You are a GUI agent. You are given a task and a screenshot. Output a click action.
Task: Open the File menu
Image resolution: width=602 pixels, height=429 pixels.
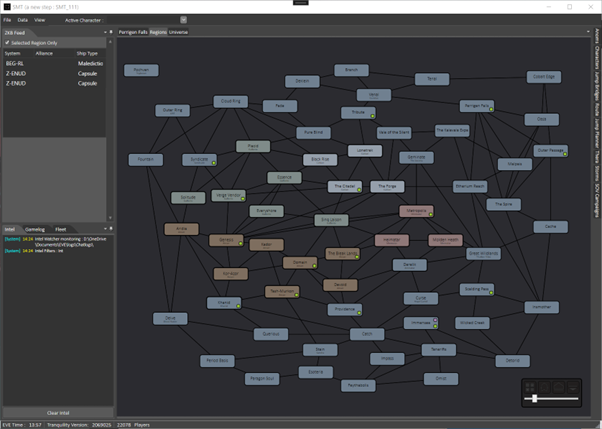click(8, 19)
